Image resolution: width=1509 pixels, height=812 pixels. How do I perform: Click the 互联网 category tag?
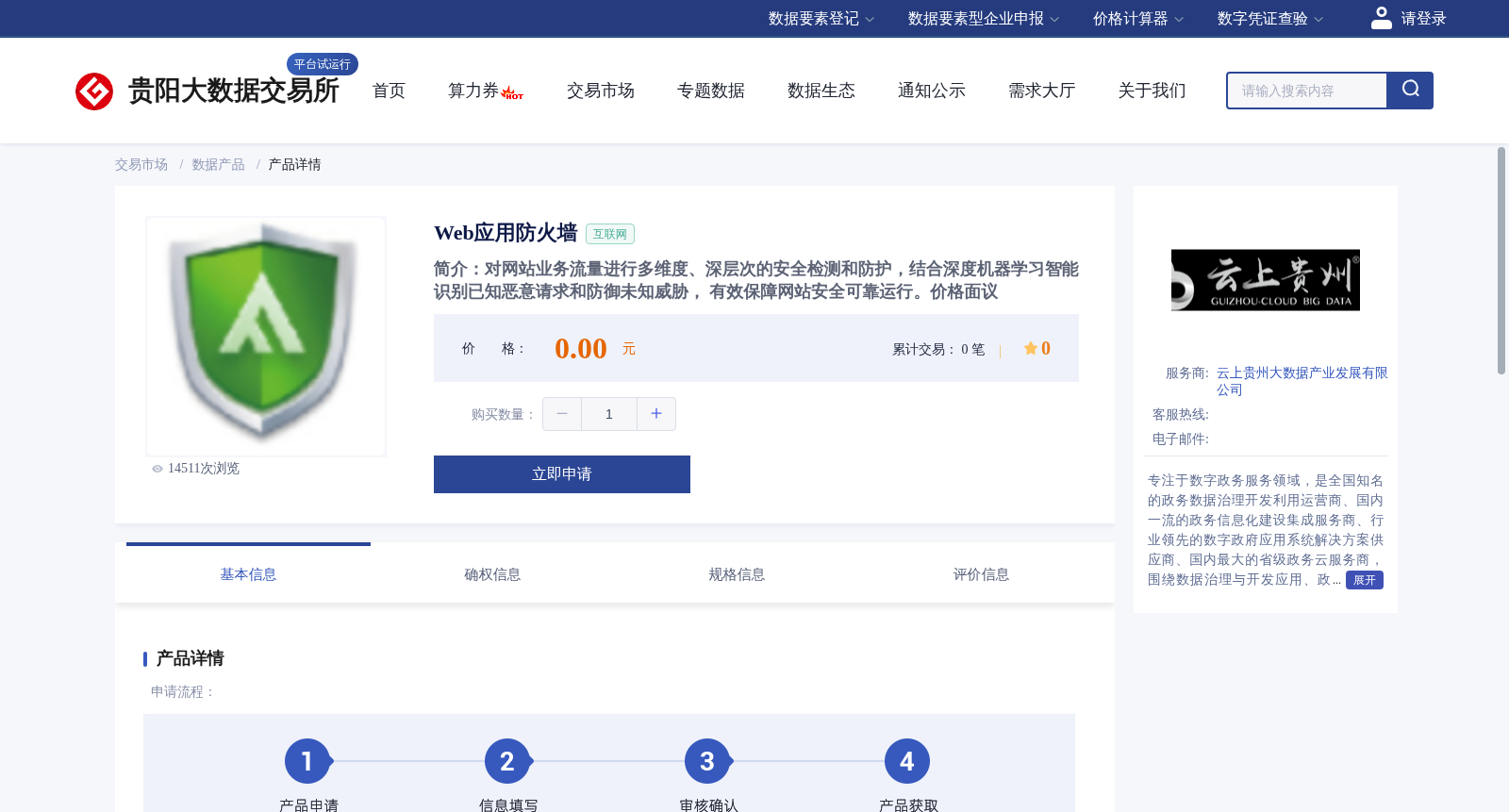(x=610, y=234)
